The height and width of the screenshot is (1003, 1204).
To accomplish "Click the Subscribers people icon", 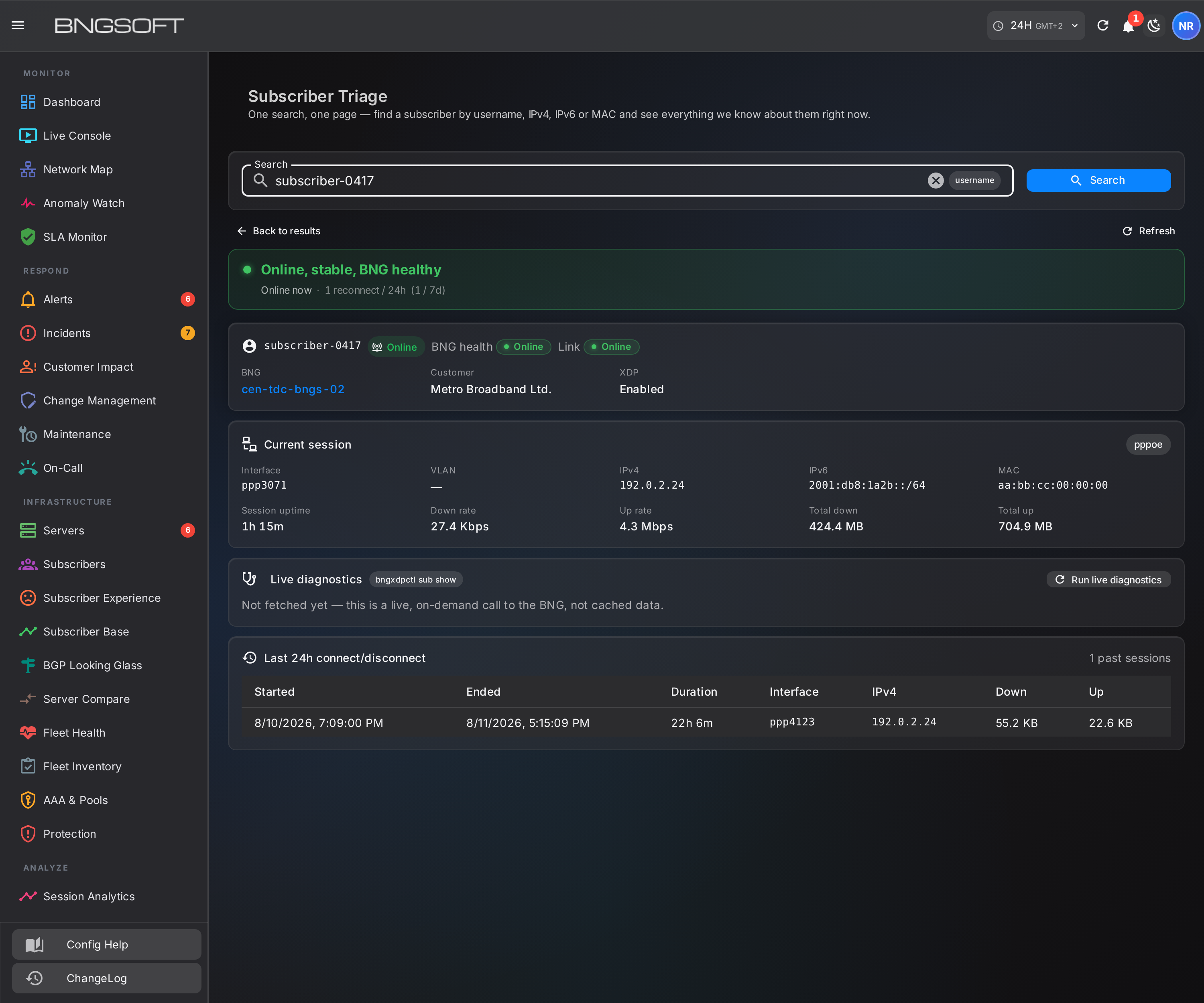I will [28, 564].
